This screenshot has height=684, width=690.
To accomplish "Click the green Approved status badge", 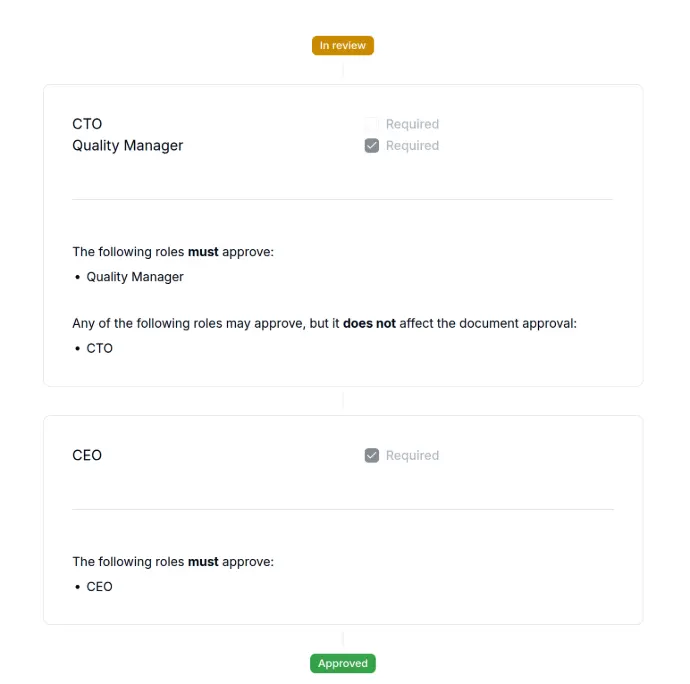I will [x=343, y=663].
